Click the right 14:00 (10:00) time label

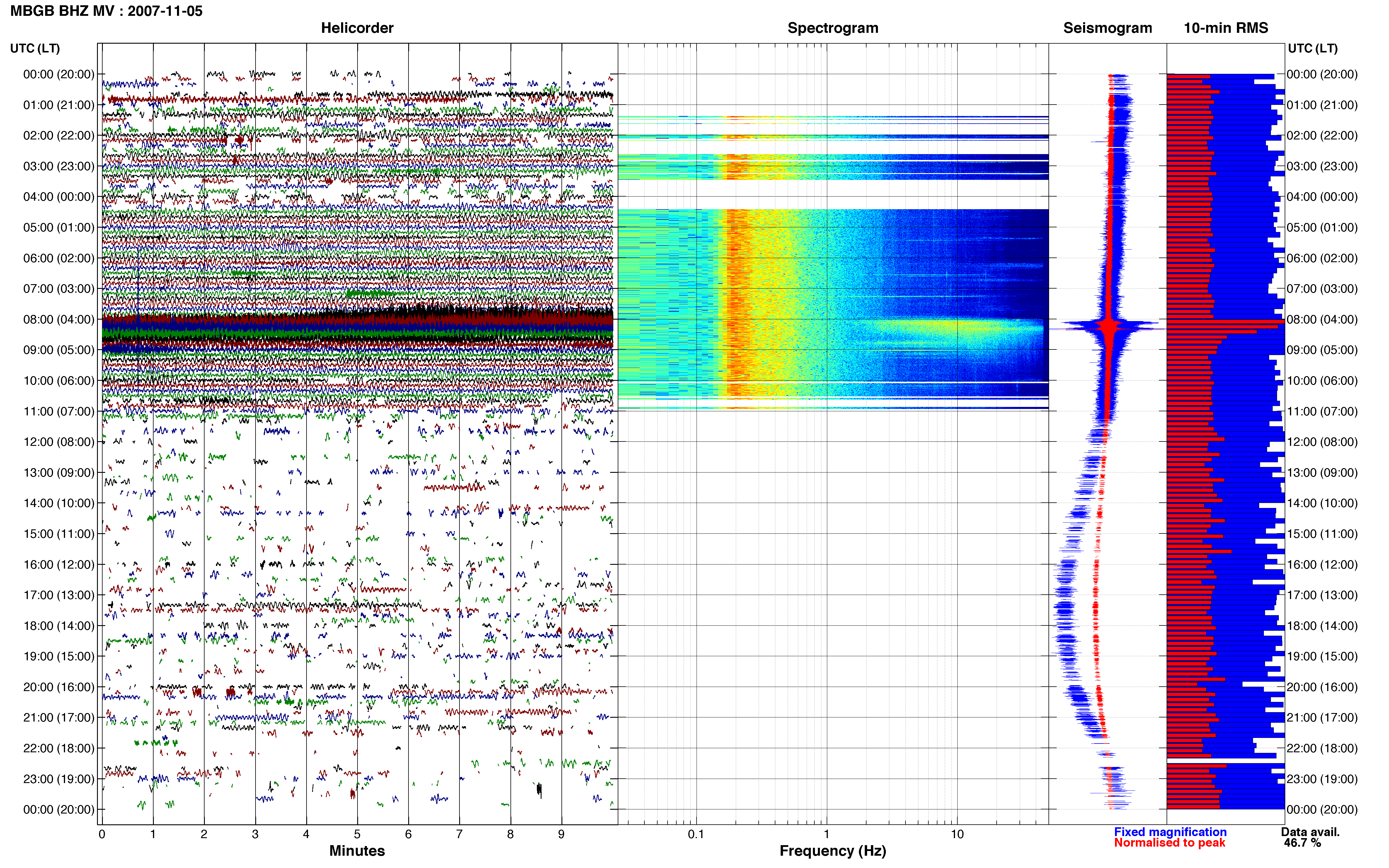[x=1322, y=503]
